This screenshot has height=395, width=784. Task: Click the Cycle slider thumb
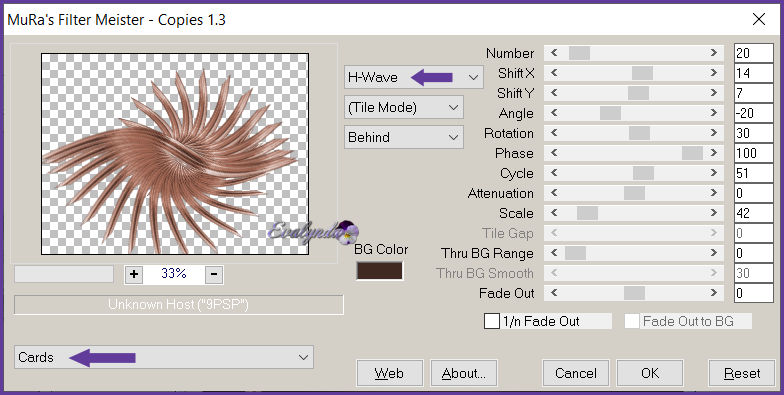643,173
